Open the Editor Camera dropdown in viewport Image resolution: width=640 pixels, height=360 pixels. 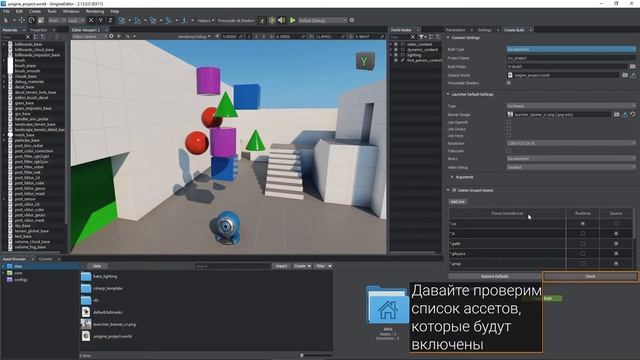click(90, 36)
